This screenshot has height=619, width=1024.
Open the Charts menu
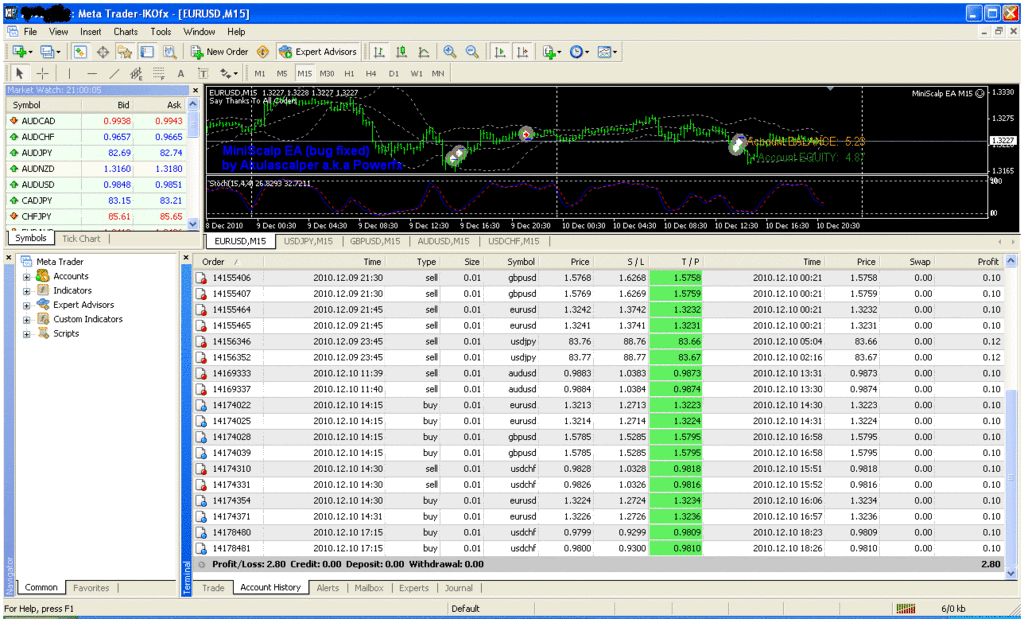point(125,31)
